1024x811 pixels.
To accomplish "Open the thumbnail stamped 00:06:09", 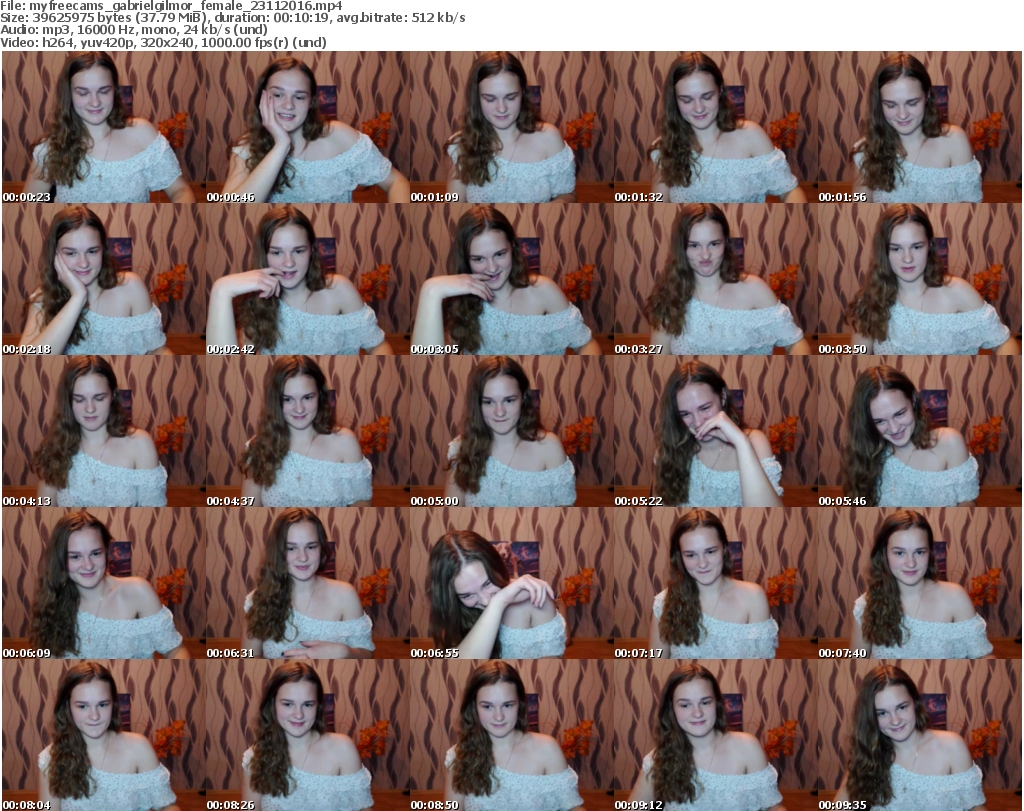I will pyautogui.click(x=104, y=584).
